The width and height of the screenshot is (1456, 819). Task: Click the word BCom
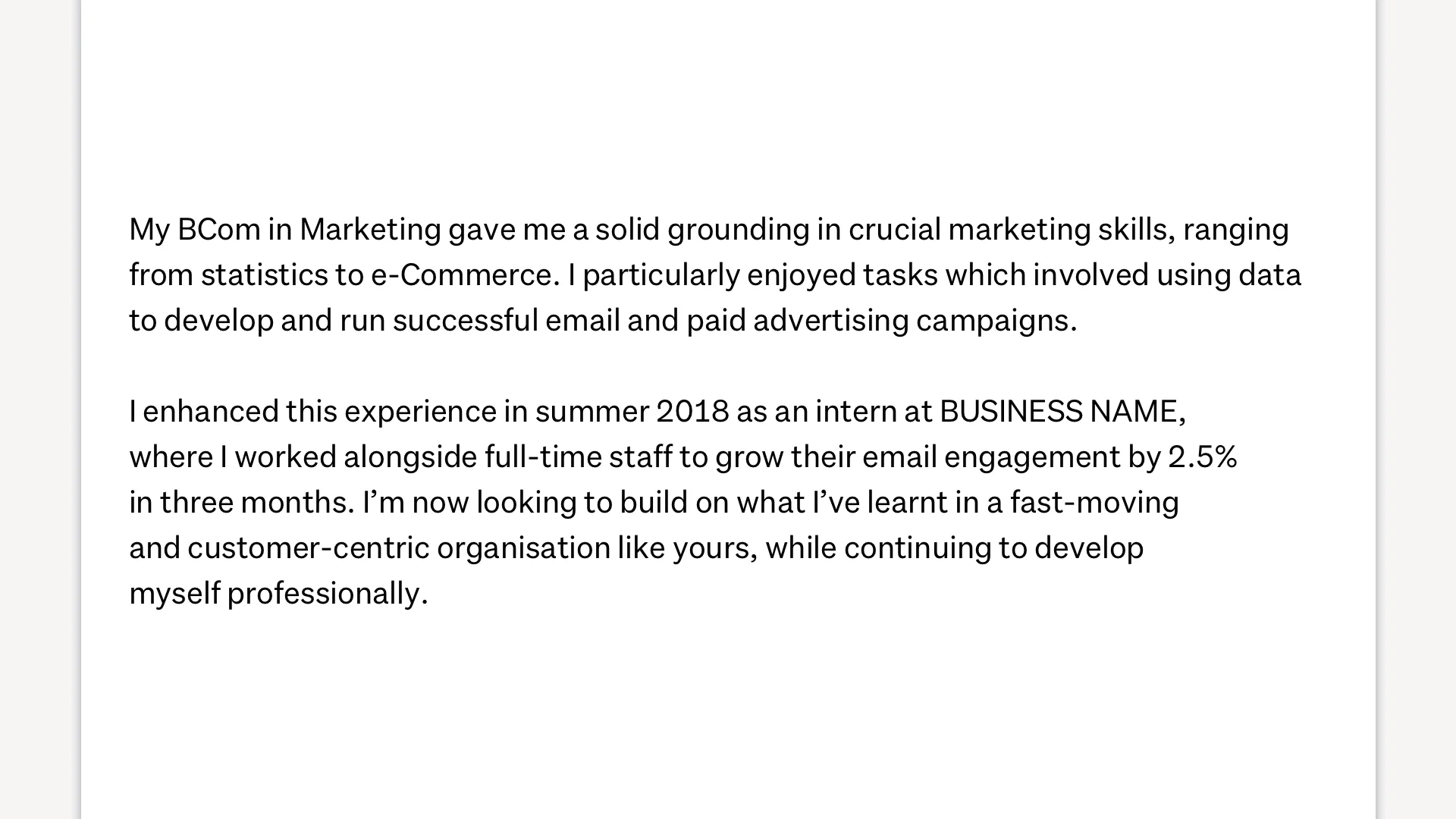pyautogui.click(x=218, y=230)
